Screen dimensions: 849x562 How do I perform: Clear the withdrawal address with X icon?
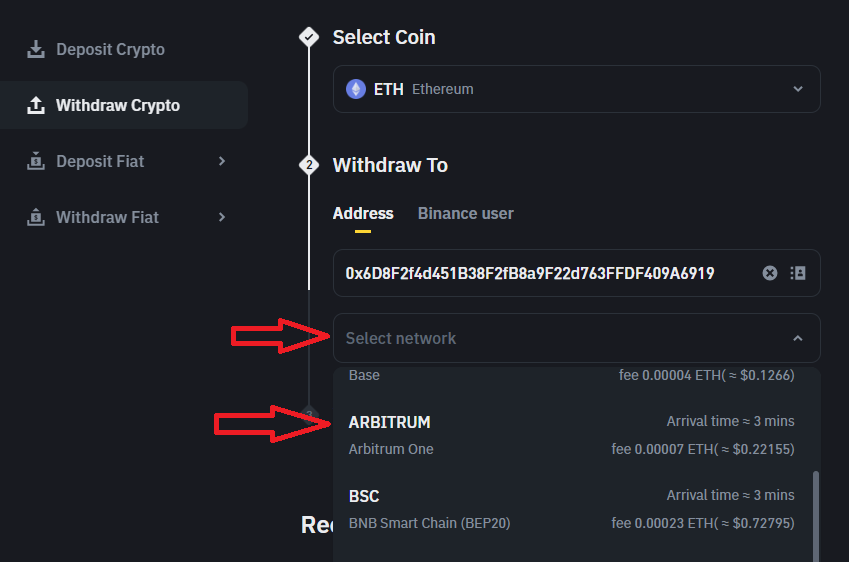point(769,273)
